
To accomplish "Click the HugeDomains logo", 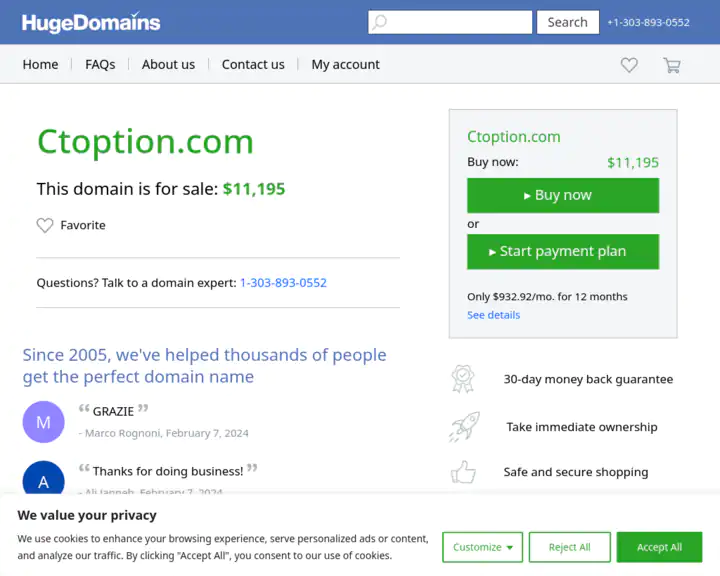I will [x=91, y=22].
